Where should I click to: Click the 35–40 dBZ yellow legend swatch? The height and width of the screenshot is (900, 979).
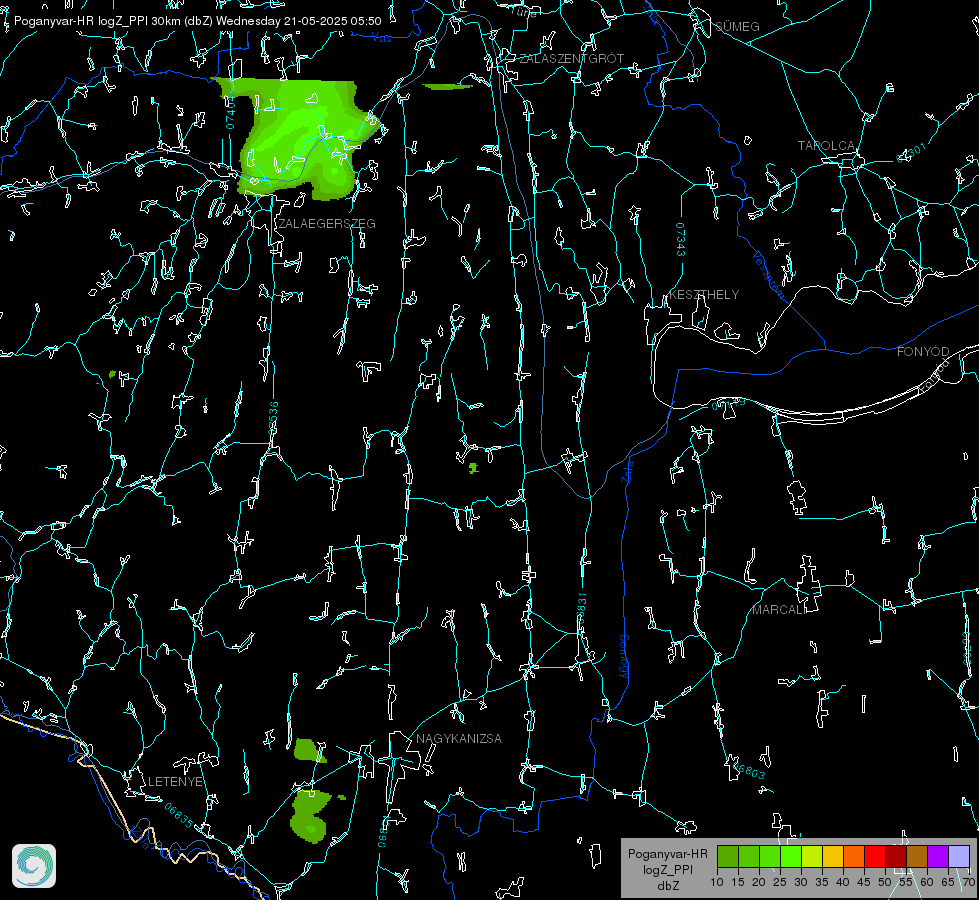tap(833, 856)
